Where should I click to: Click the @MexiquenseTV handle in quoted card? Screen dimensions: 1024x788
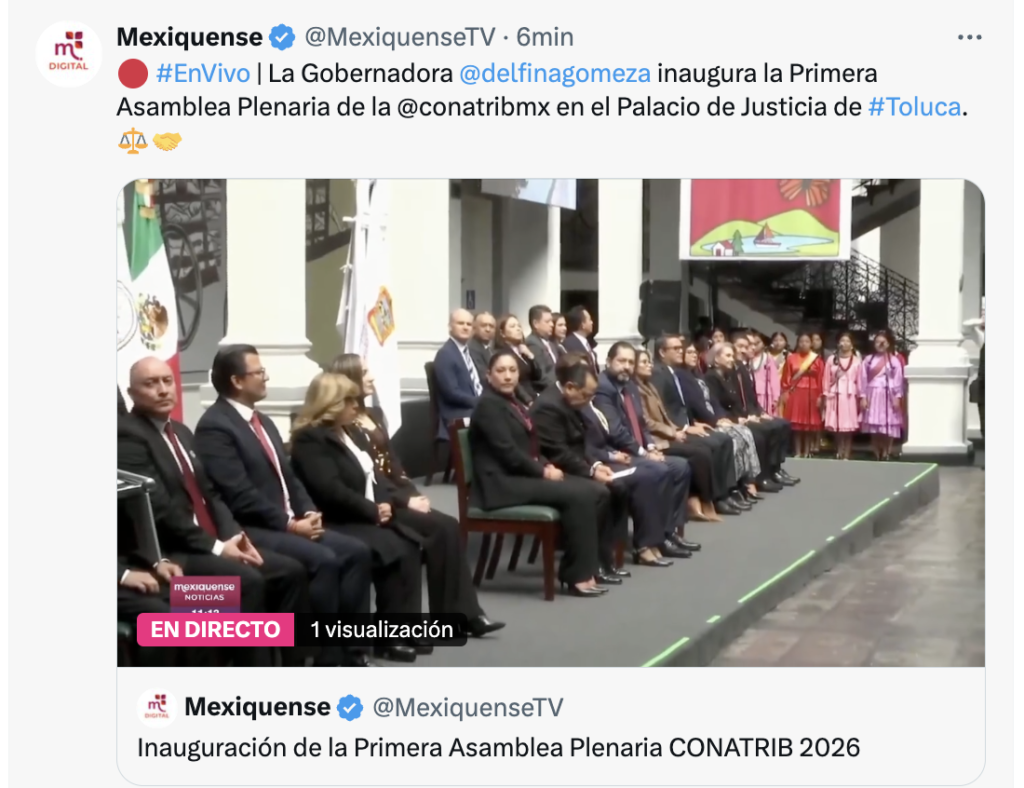pos(468,708)
